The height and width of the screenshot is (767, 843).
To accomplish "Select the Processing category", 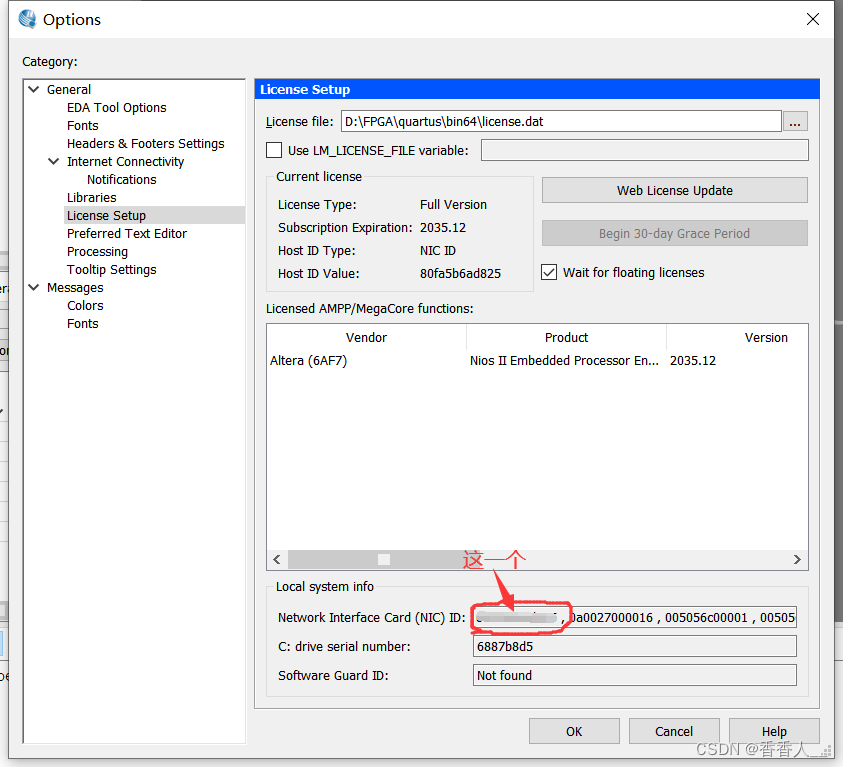I will click(x=97, y=252).
